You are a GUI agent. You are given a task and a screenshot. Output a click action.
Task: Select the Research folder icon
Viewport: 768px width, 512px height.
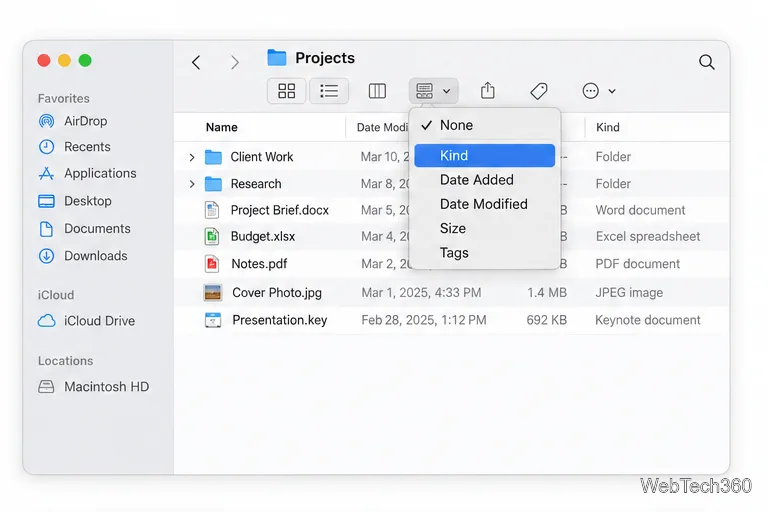click(x=213, y=184)
